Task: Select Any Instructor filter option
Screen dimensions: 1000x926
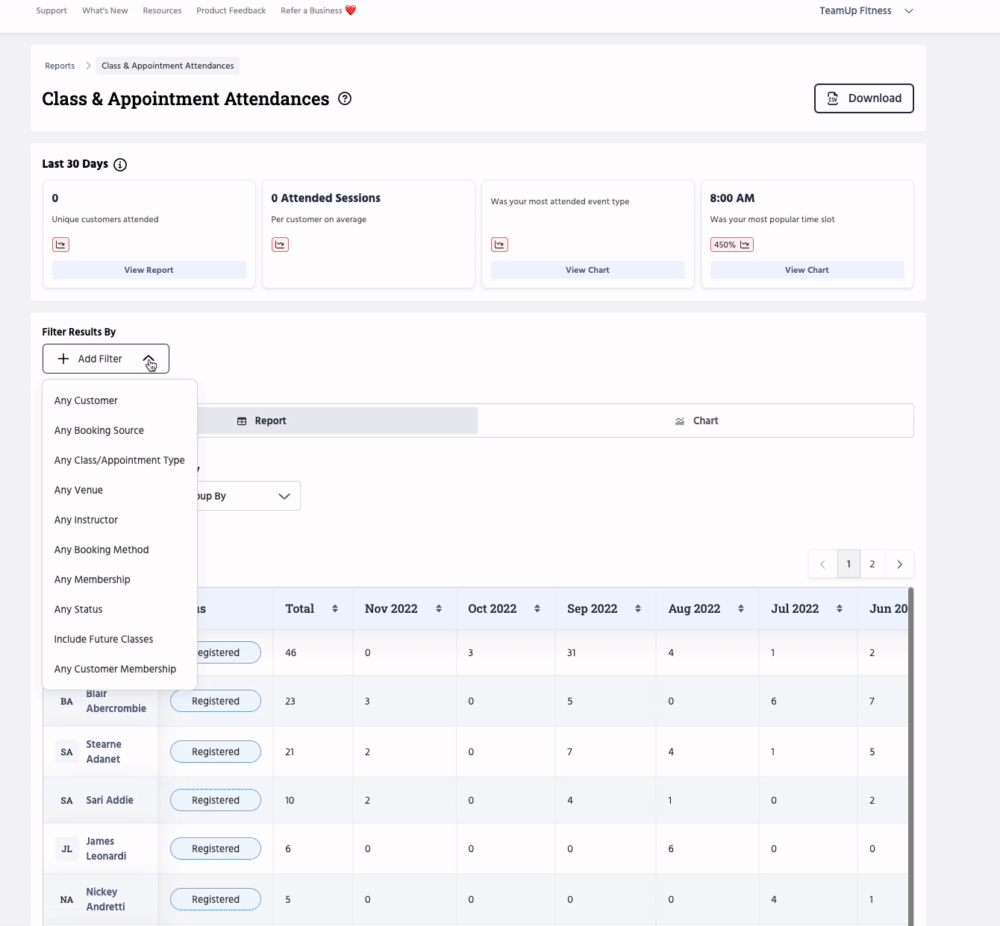Action: click(x=86, y=520)
